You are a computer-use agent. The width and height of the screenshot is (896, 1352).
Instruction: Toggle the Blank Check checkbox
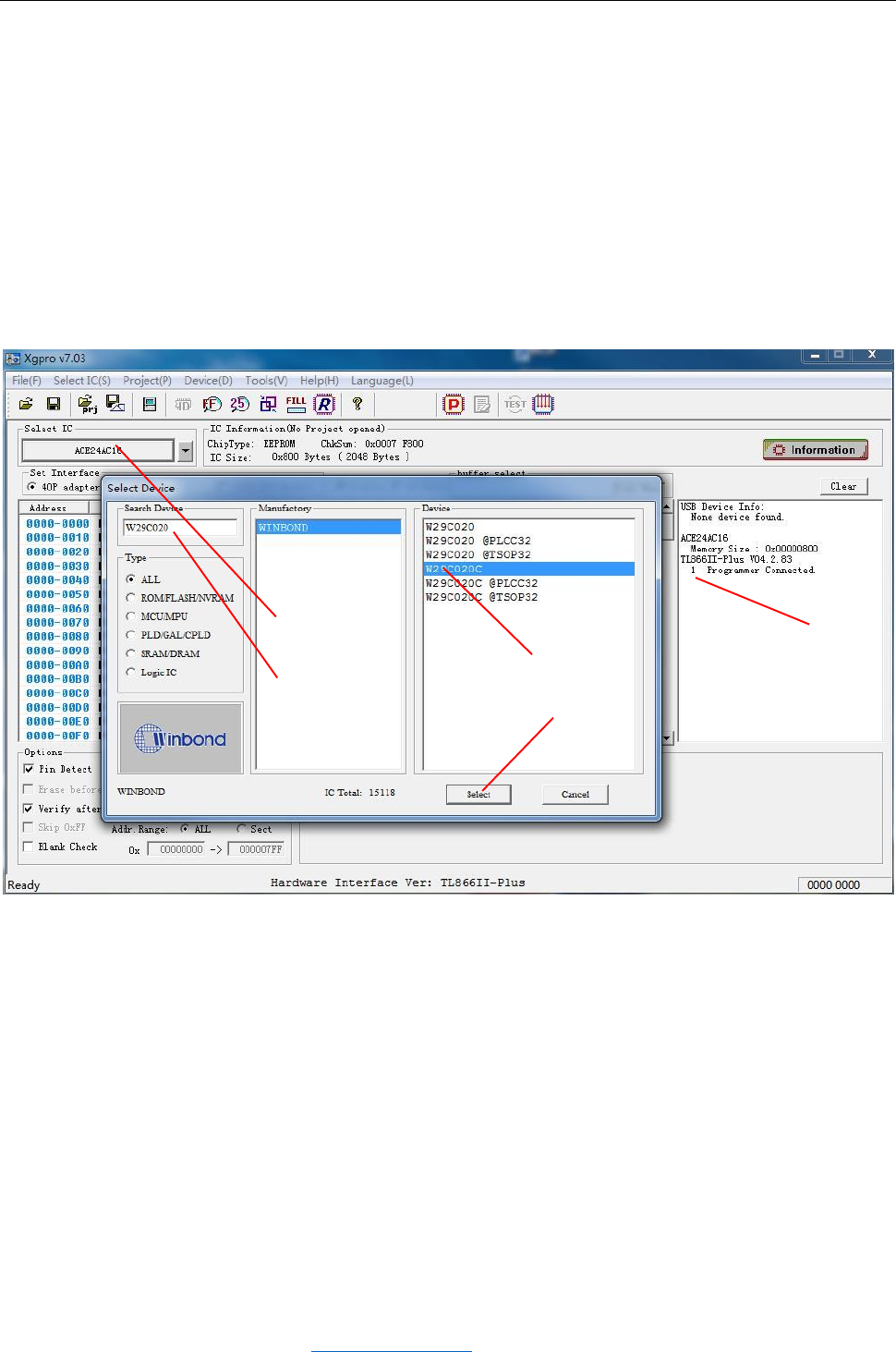click(x=29, y=847)
